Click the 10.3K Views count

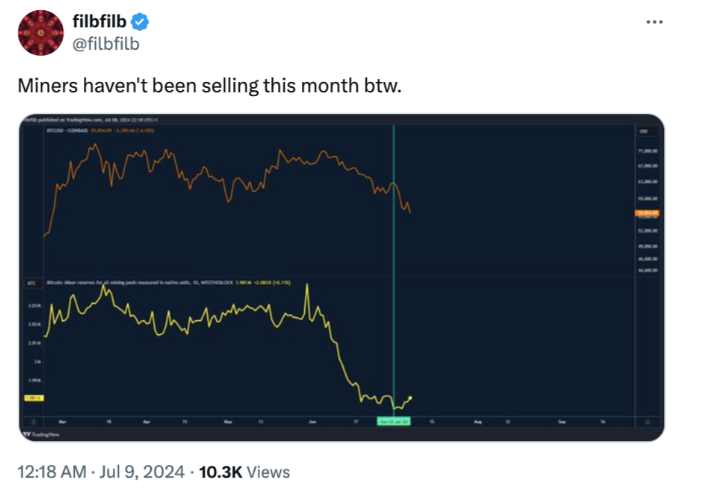245,472
